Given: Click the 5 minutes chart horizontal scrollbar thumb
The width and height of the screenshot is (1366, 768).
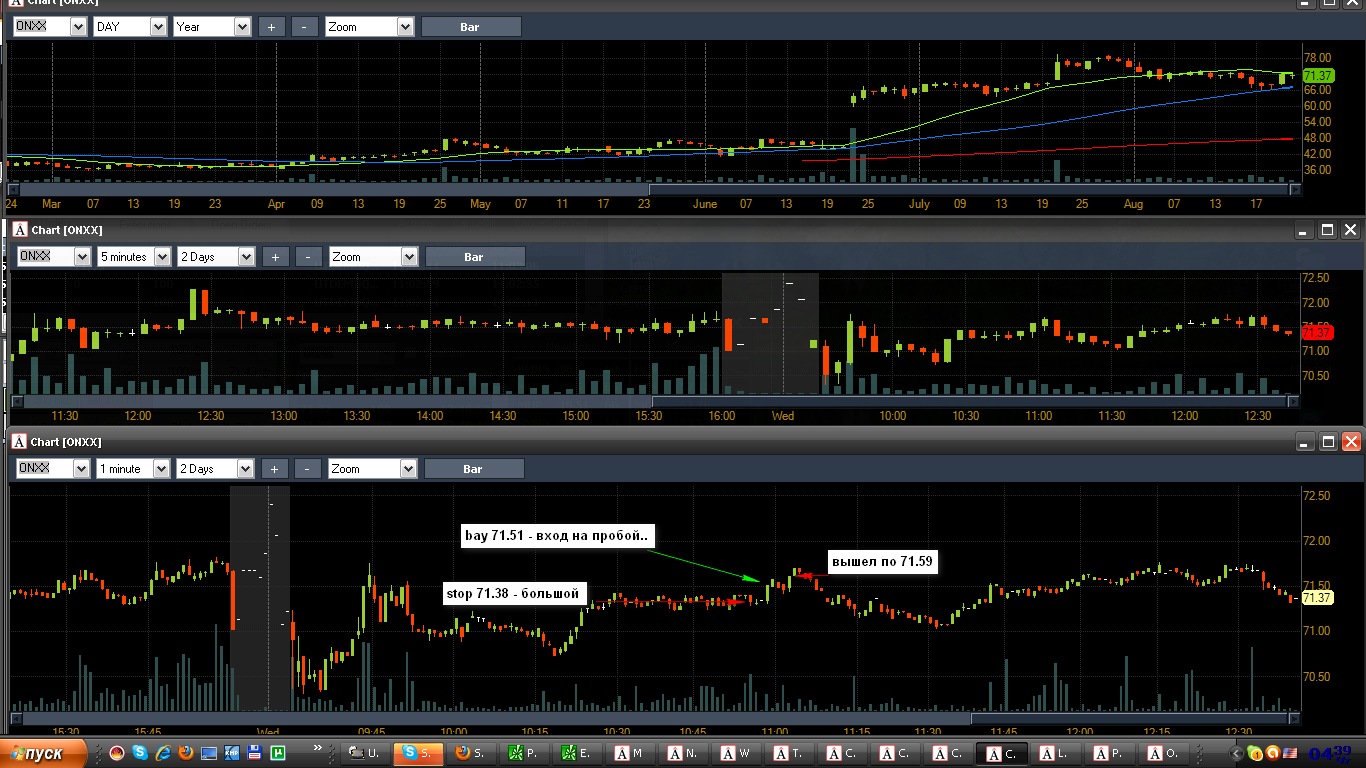Looking at the screenshot, I should (969, 402).
